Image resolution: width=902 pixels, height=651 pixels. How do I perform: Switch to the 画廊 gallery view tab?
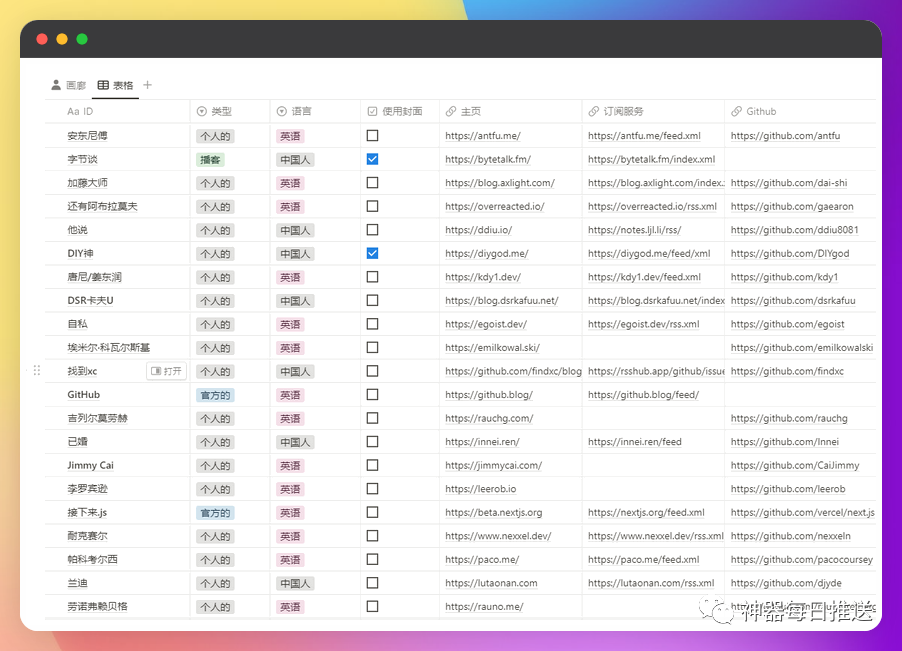click(68, 85)
